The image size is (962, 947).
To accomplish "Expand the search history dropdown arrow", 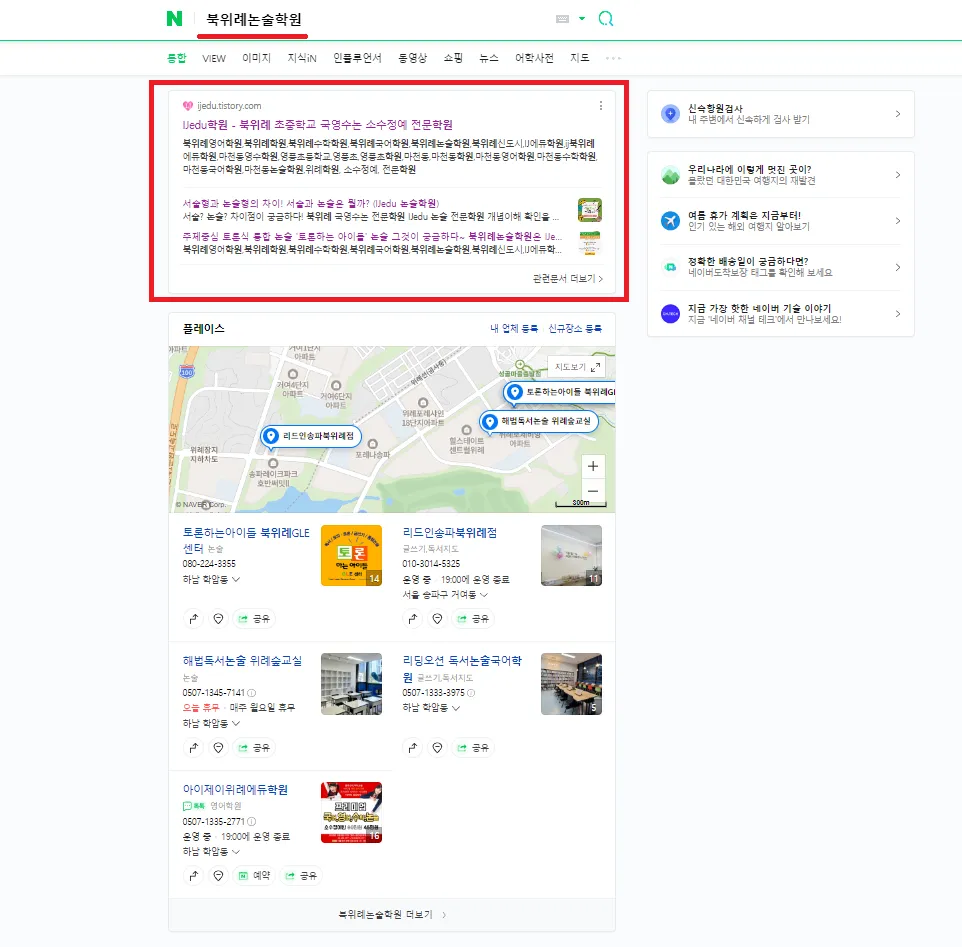I will tap(582, 18).
